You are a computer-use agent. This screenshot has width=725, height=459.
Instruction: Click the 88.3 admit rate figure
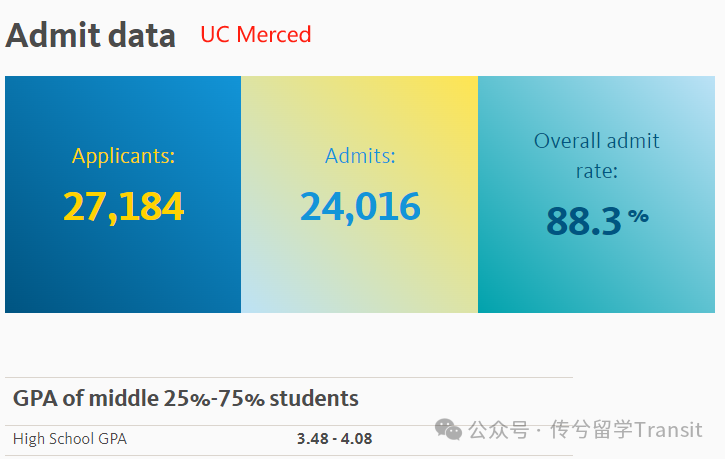click(x=584, y=221)
